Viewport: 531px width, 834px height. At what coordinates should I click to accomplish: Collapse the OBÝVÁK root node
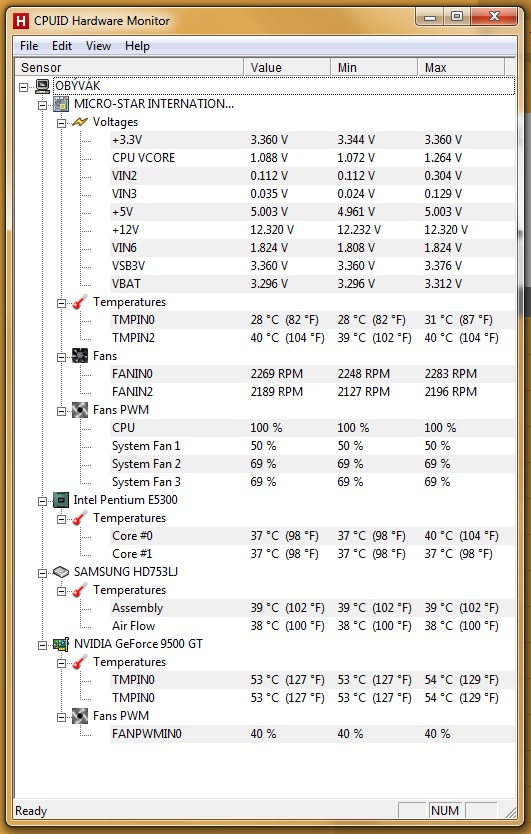click(23, 87)
